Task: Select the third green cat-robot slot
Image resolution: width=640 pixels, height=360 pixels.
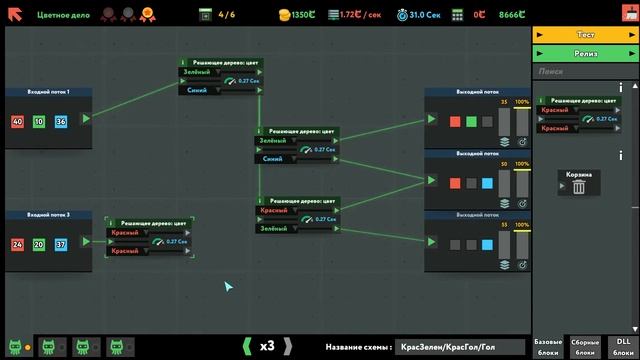Action: click(x=86, y=347)
